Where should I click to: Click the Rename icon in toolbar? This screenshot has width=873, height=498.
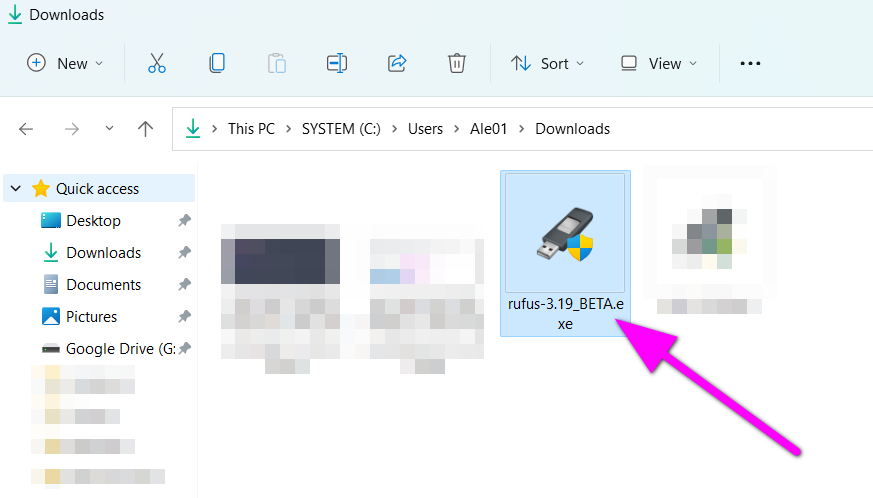337,64
